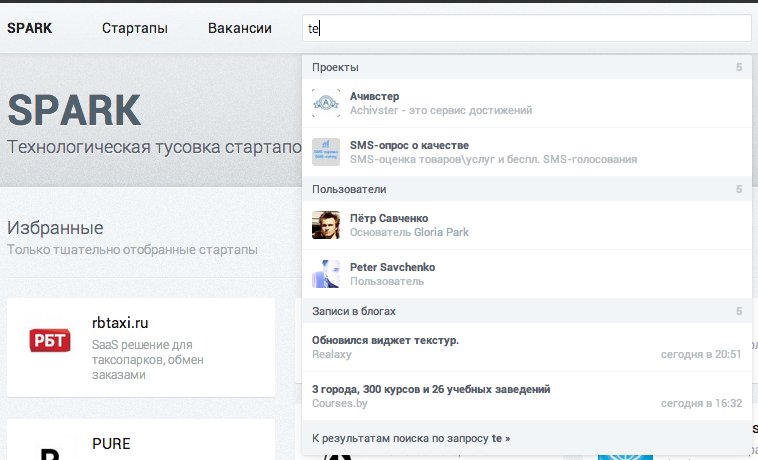Click the Проекты section header
This screenshot has width=758, height=460.
coord(334,67)
